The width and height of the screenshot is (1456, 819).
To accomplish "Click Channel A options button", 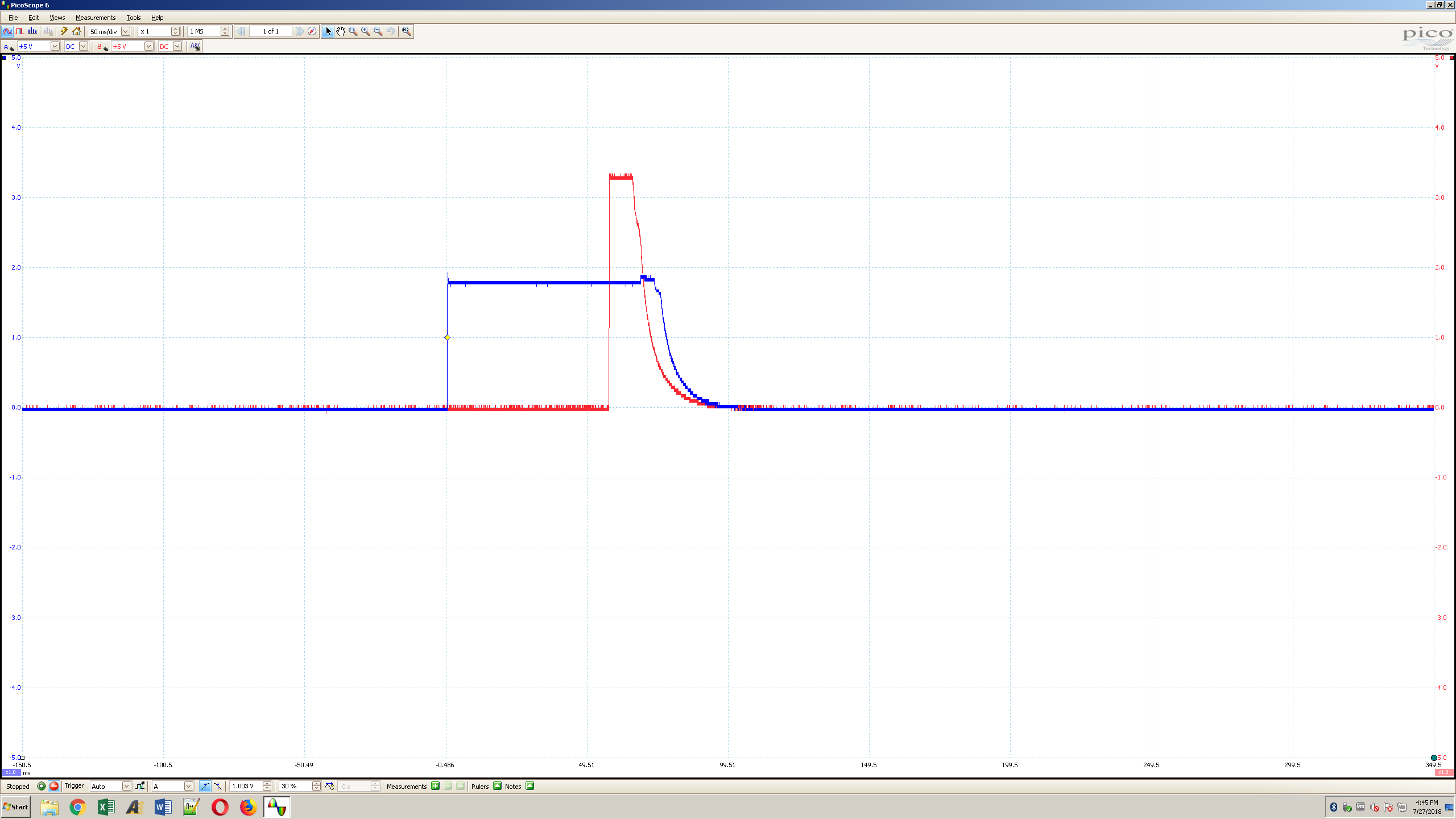I will 8,46.
